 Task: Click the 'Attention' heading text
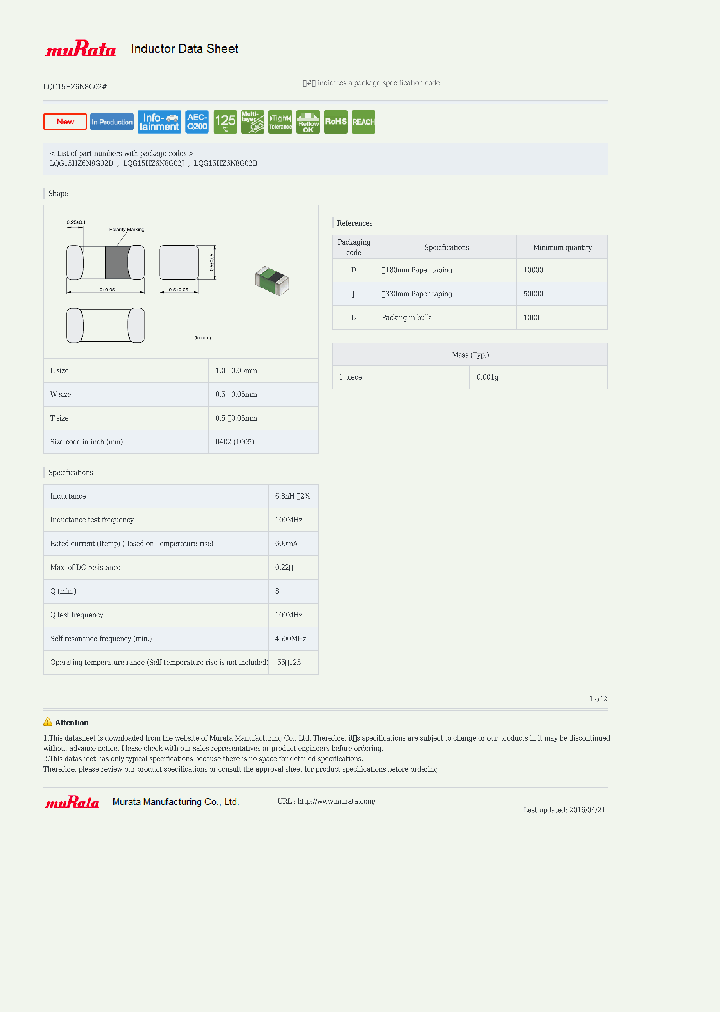(72, 722)
